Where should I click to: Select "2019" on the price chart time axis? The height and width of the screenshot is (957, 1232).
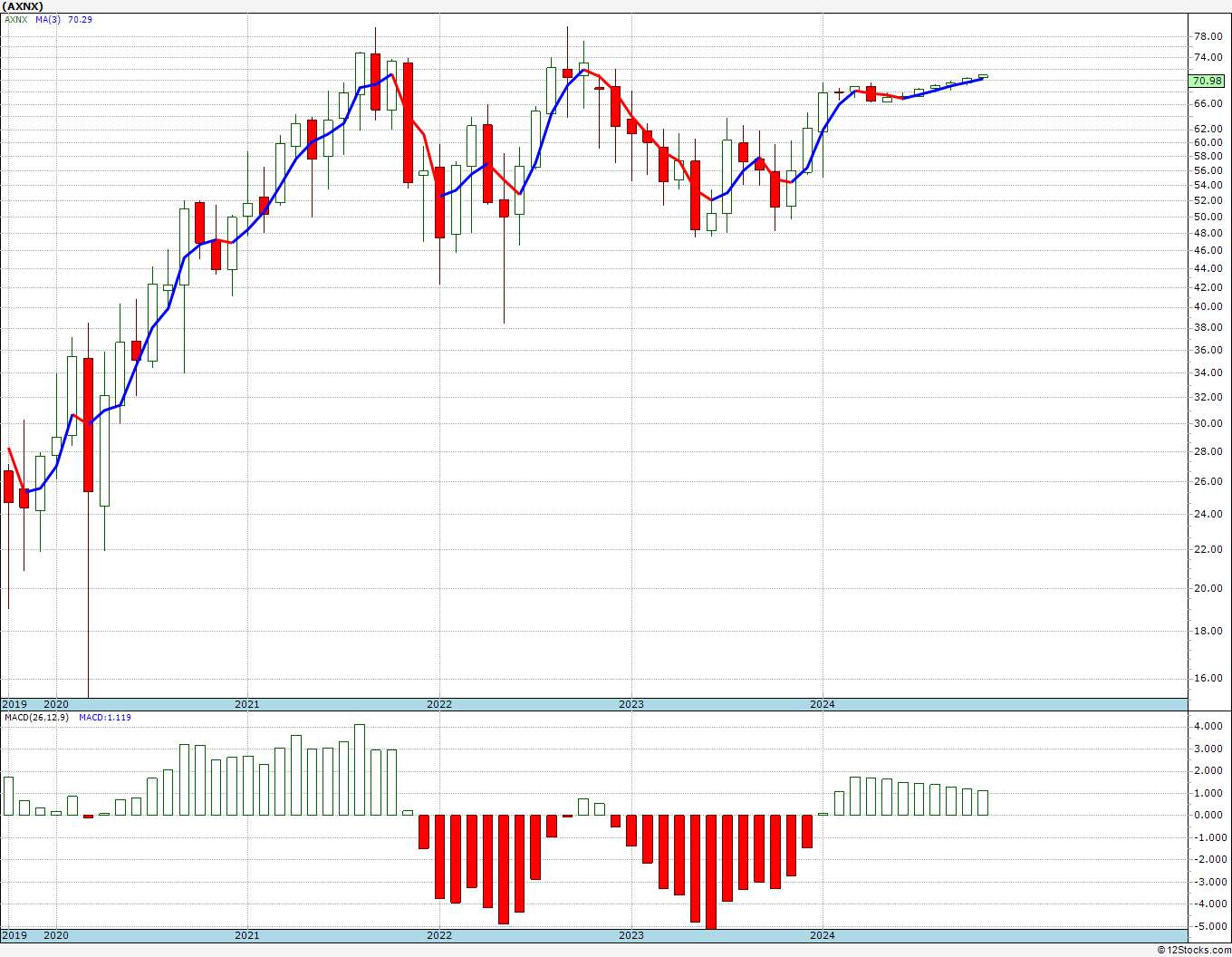(14, 704)
